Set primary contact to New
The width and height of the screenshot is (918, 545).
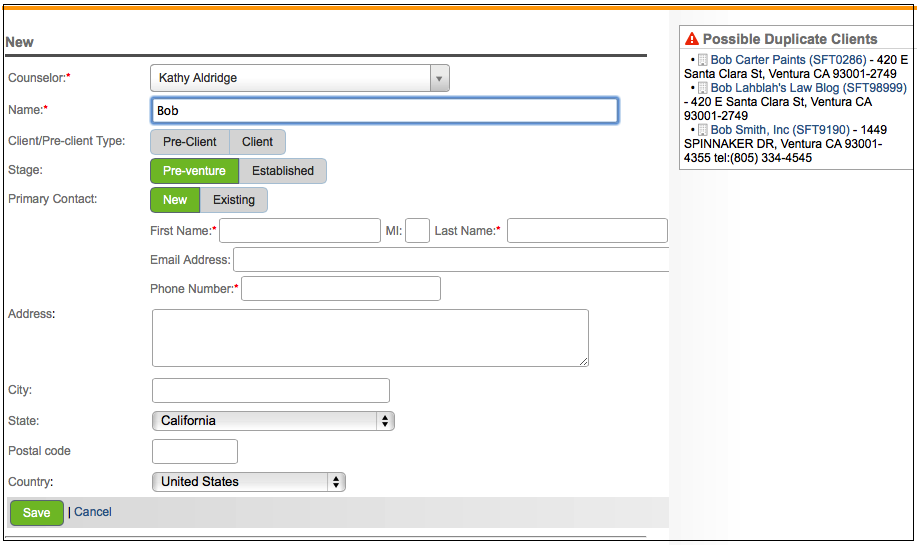pos(175,200)
